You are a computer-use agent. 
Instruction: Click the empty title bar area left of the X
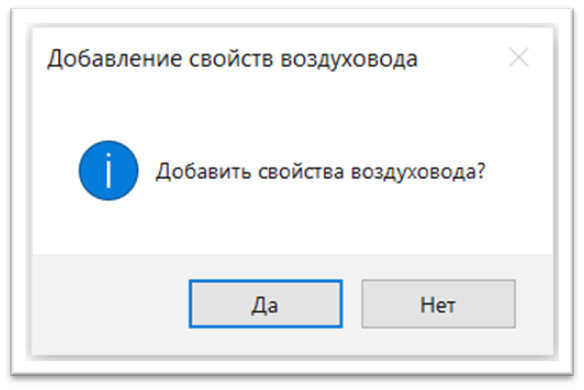462,58
